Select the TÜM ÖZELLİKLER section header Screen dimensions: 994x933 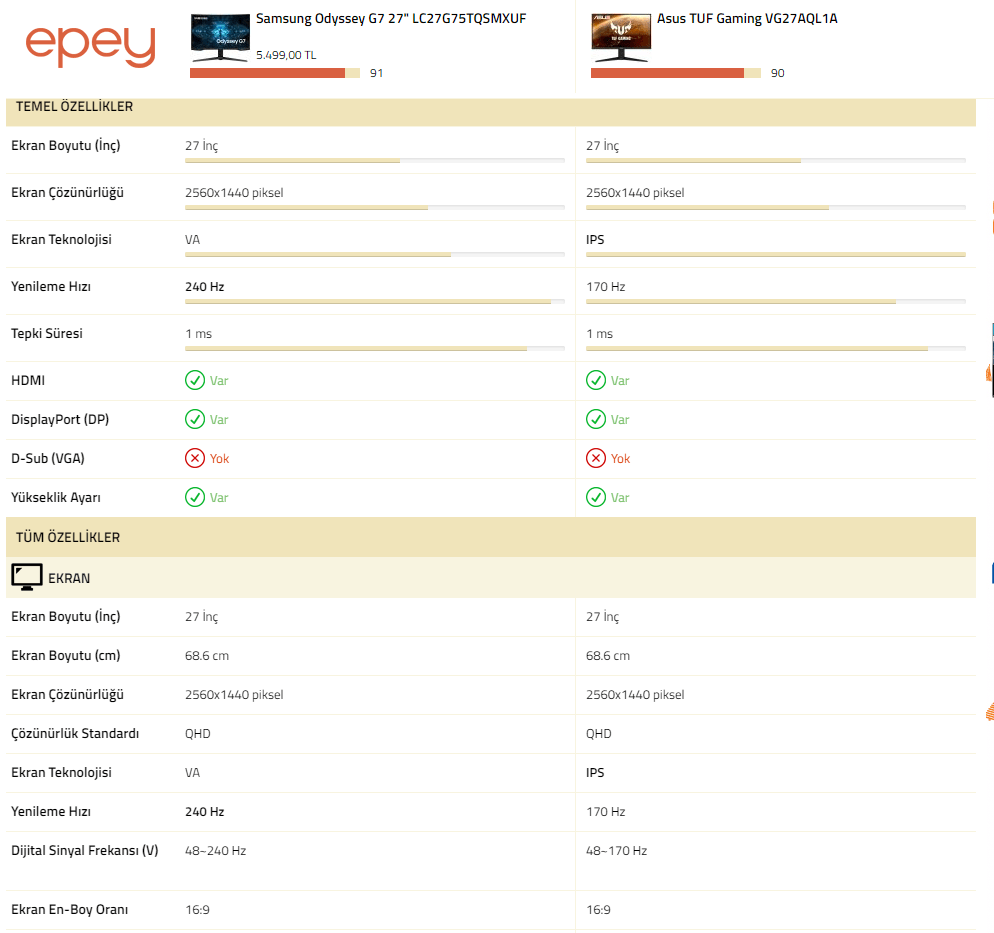[491, 537]
